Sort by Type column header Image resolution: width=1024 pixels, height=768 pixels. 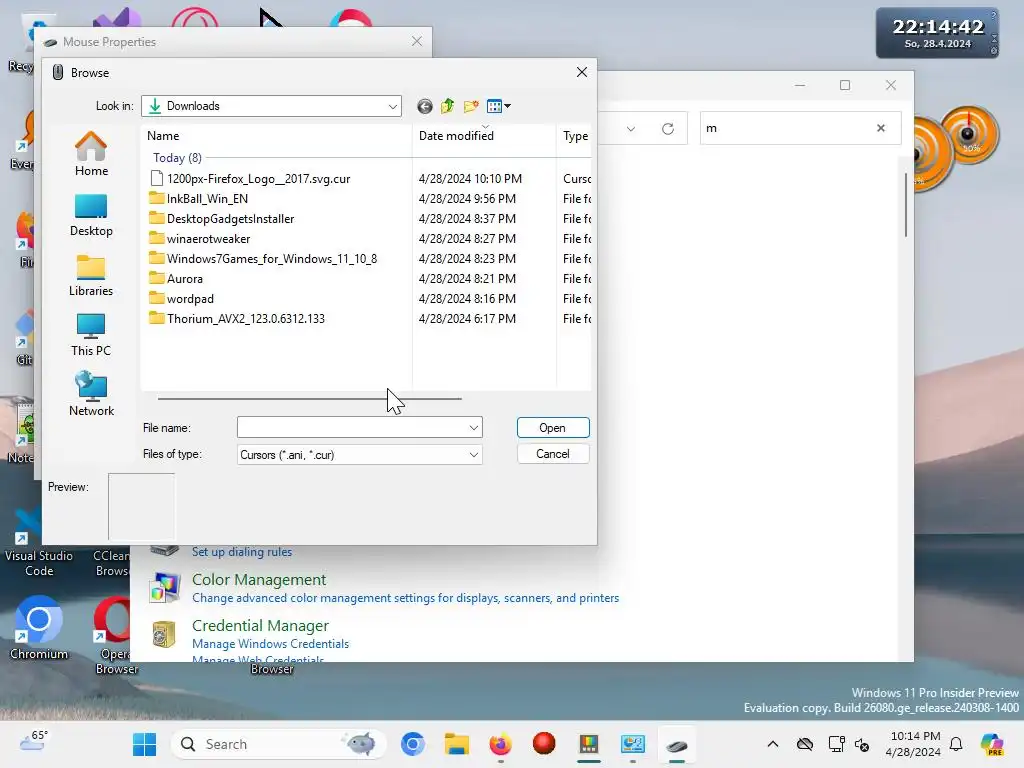tap(575, 136)
